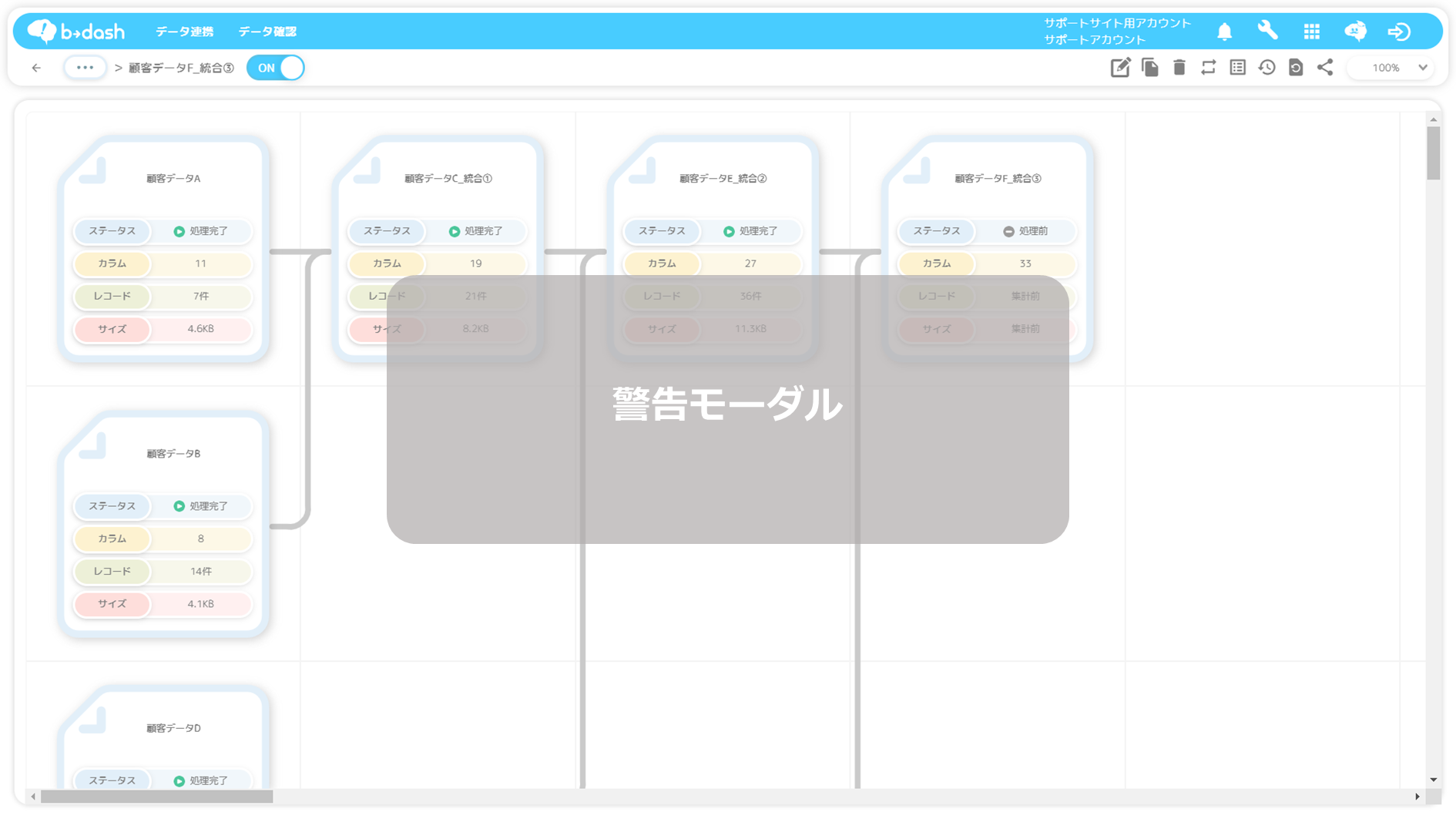
Task: Click the scroll down arrow
Action: [x=1433, y=780]
